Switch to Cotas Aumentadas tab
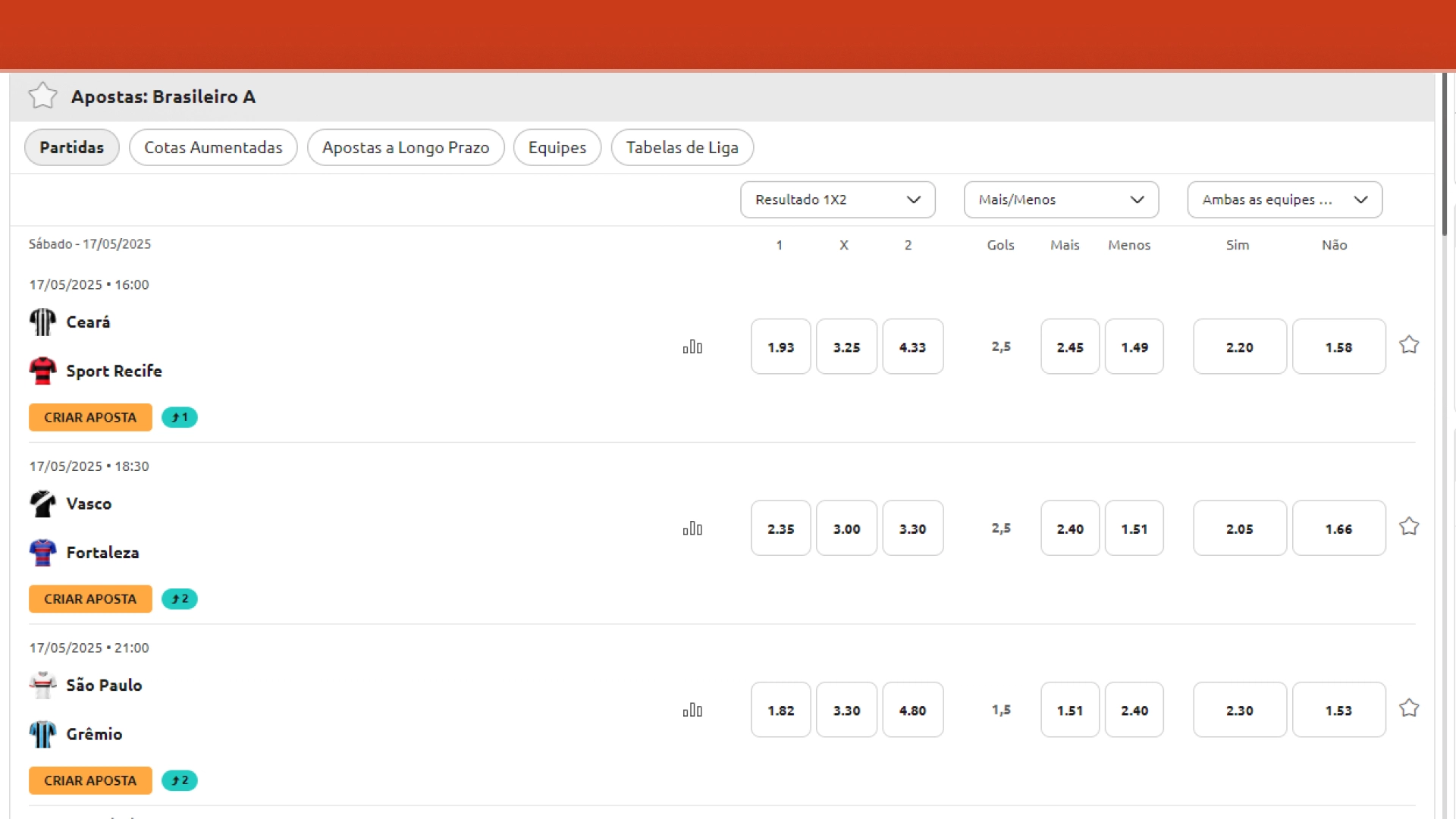The height and width of the screenshot is (819, 1456). click(213, 147)
